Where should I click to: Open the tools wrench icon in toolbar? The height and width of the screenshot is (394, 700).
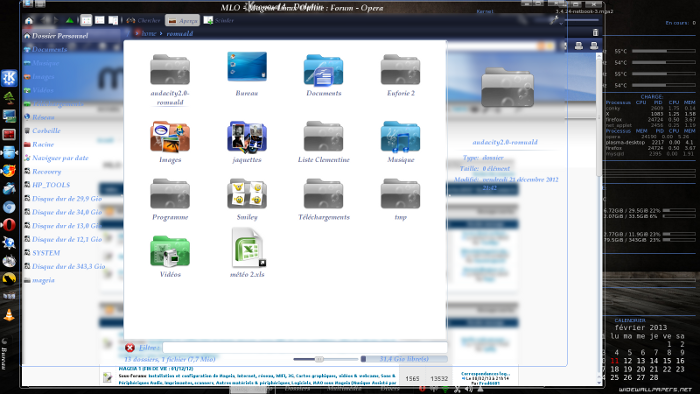coord(554,20)
